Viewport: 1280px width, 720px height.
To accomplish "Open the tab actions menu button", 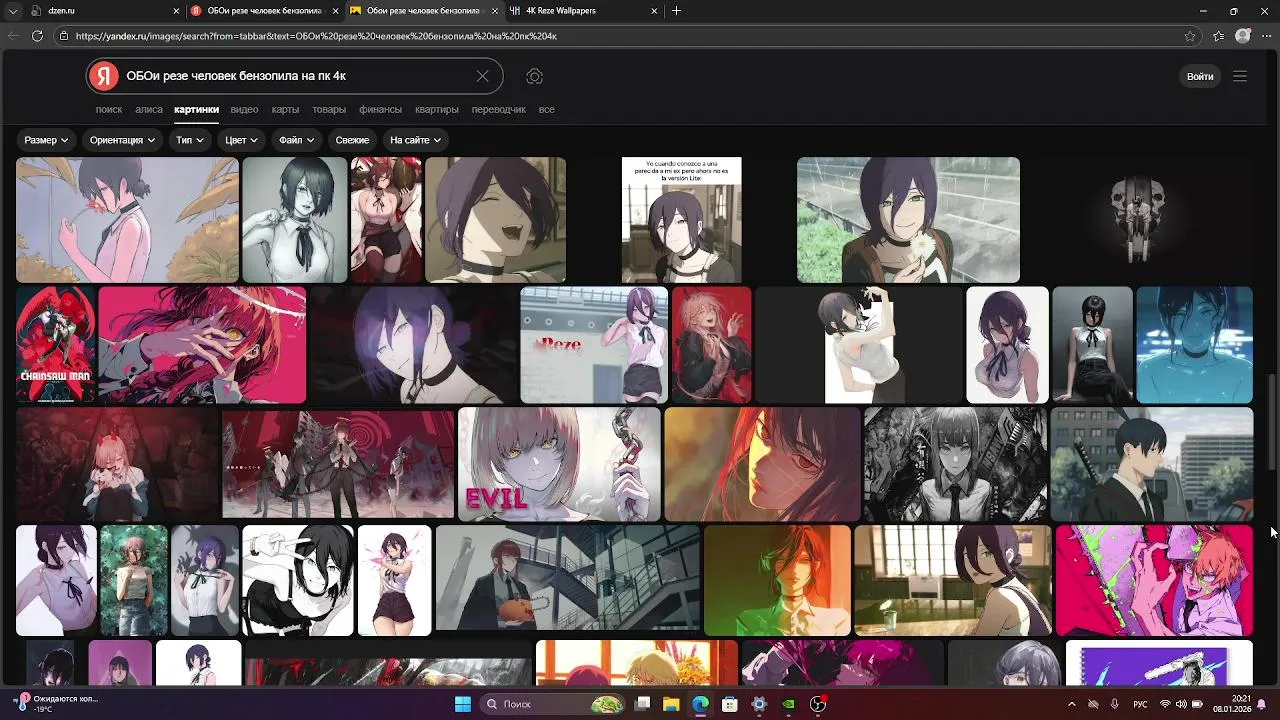I will [13, 10].
